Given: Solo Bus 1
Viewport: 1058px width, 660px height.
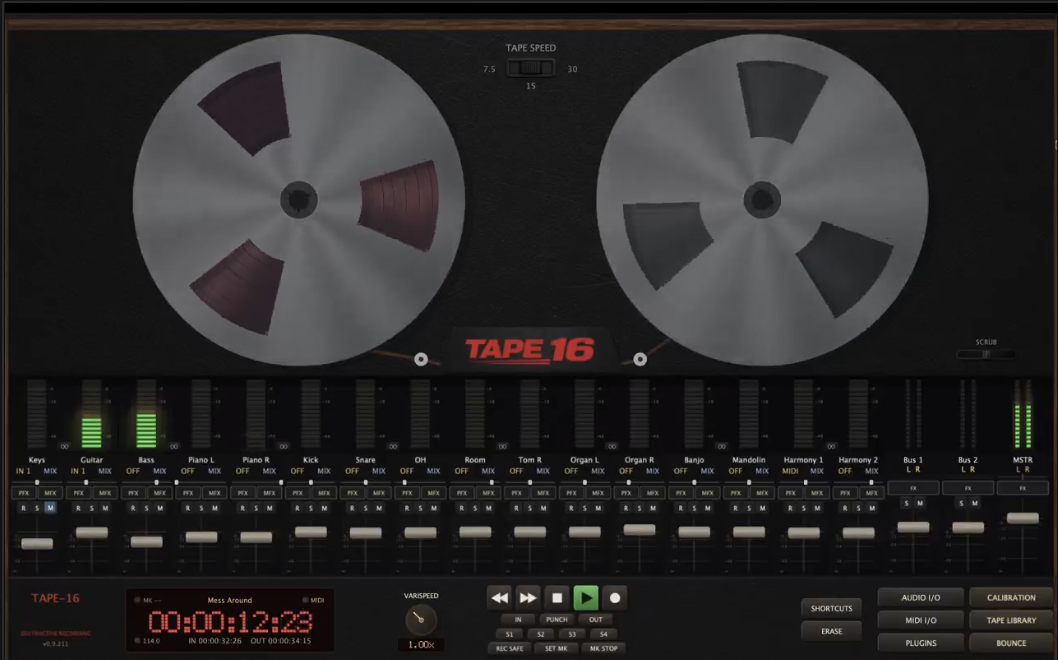Looking at the screenshot, I should click(906, 503).
